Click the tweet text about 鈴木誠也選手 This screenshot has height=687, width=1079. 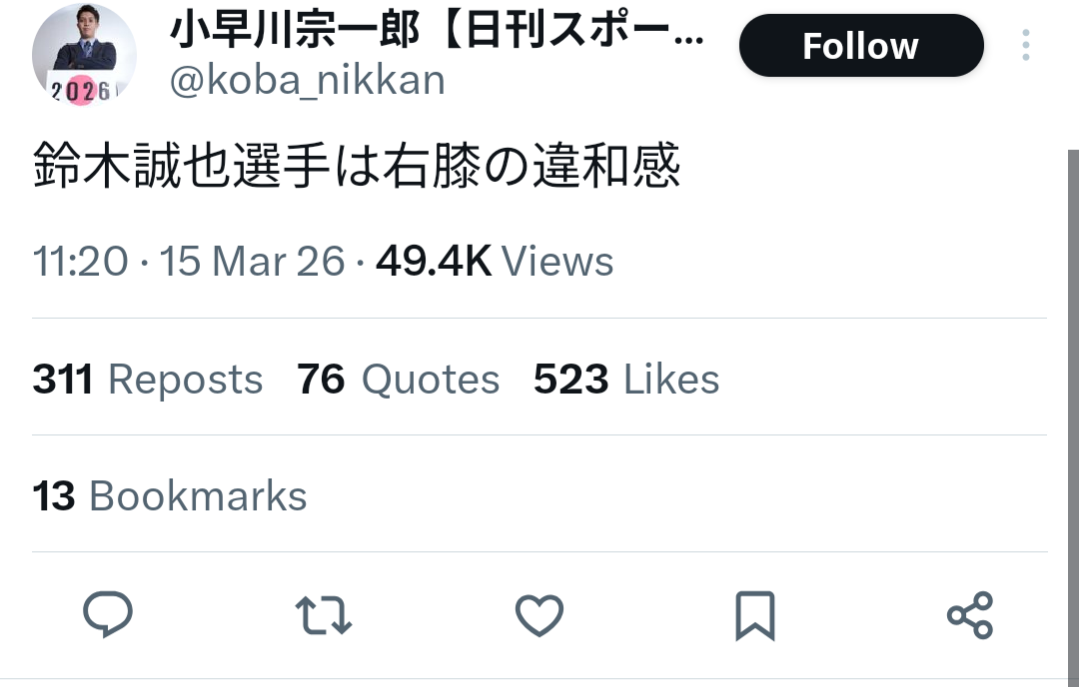point(356,165)
